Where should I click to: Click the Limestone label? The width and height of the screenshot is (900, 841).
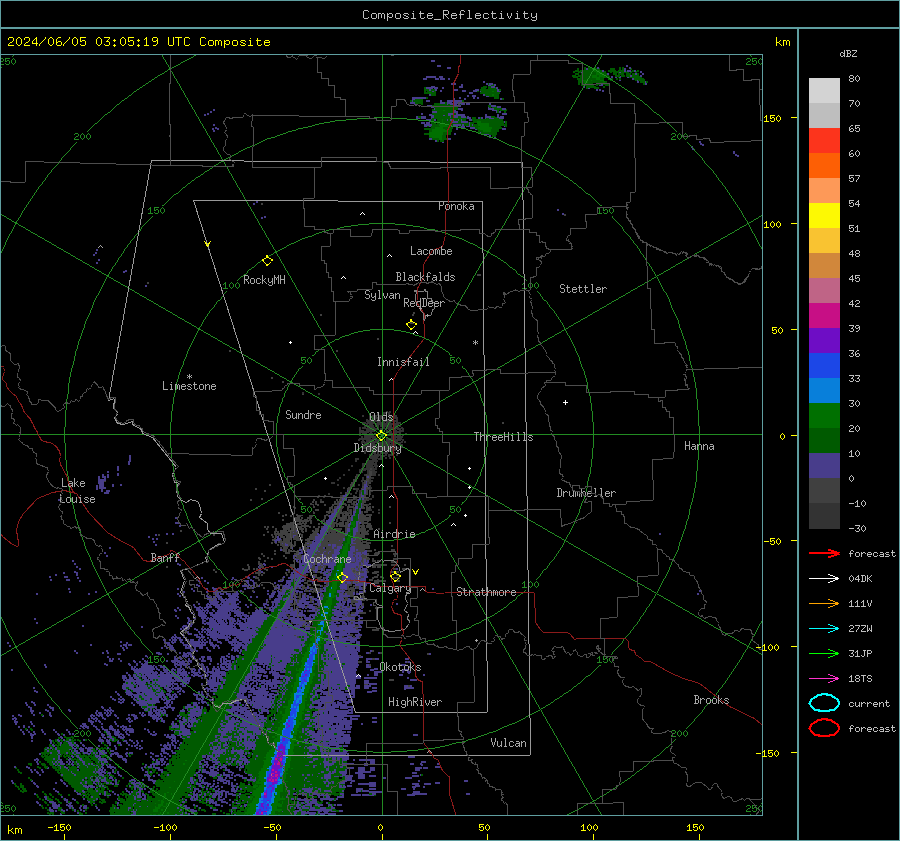tap(189, 386)
